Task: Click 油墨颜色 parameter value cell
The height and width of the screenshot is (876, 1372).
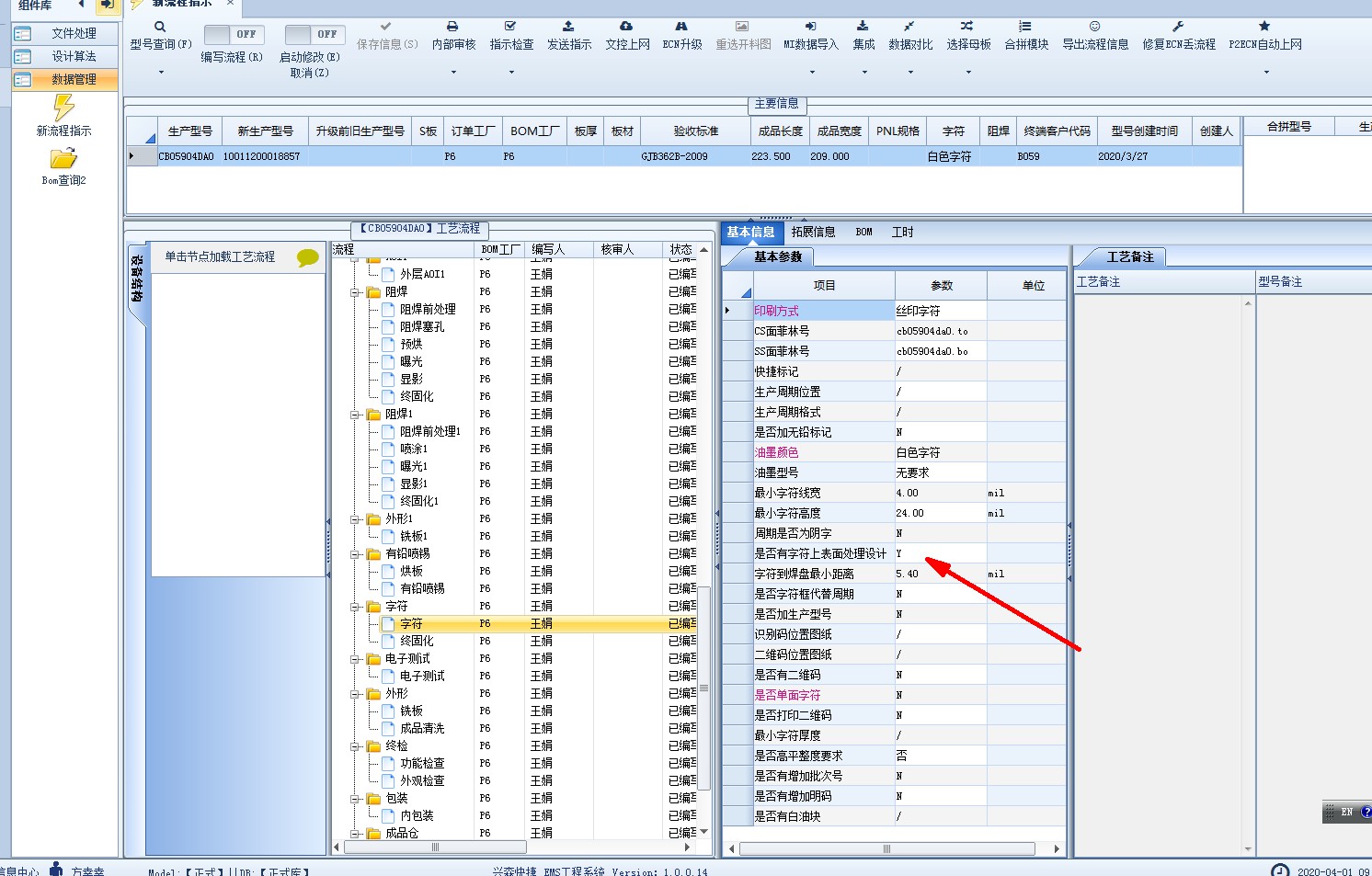Action: [941, 453]
